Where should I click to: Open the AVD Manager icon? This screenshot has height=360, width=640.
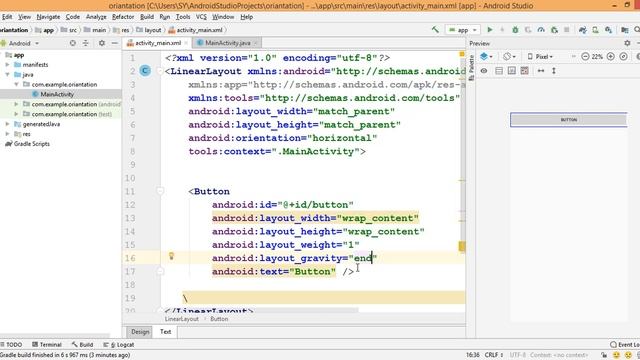tap(596, 30)
